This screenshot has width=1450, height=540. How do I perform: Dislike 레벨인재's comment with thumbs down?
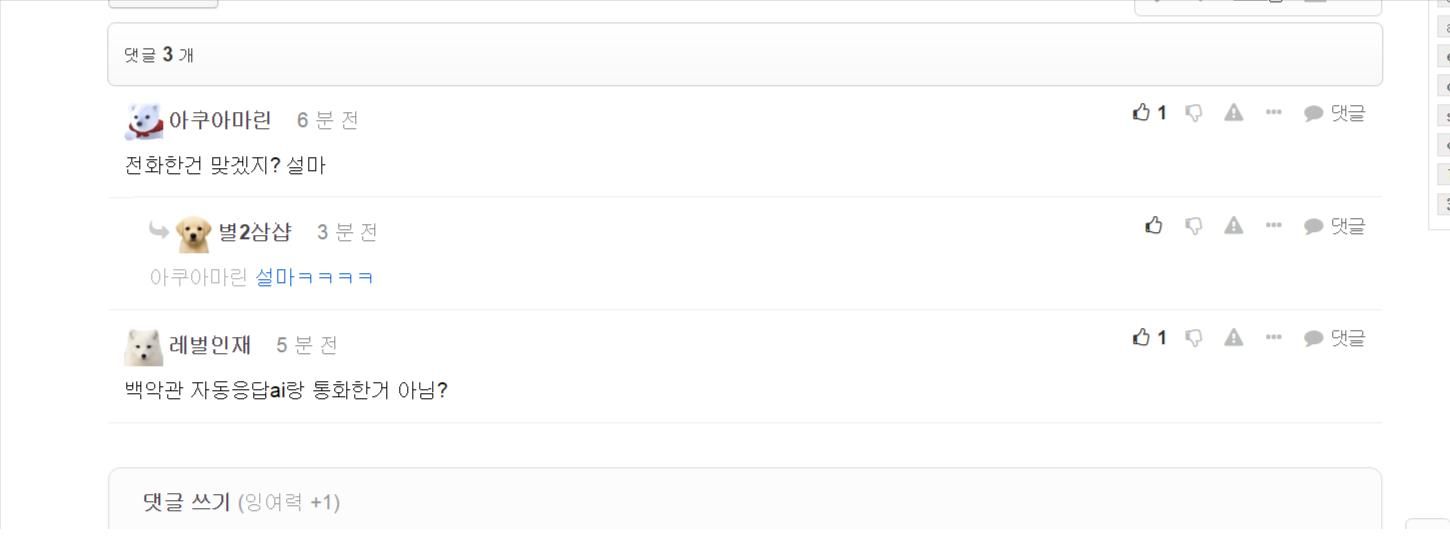(1193, 338)
